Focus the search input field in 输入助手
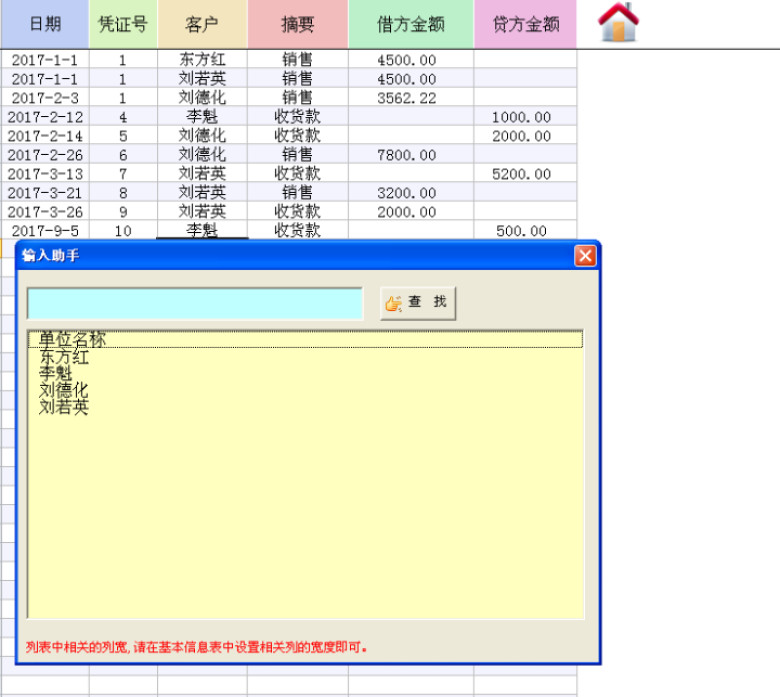Screen dimensions: 780x697 (x=195, y=303)
